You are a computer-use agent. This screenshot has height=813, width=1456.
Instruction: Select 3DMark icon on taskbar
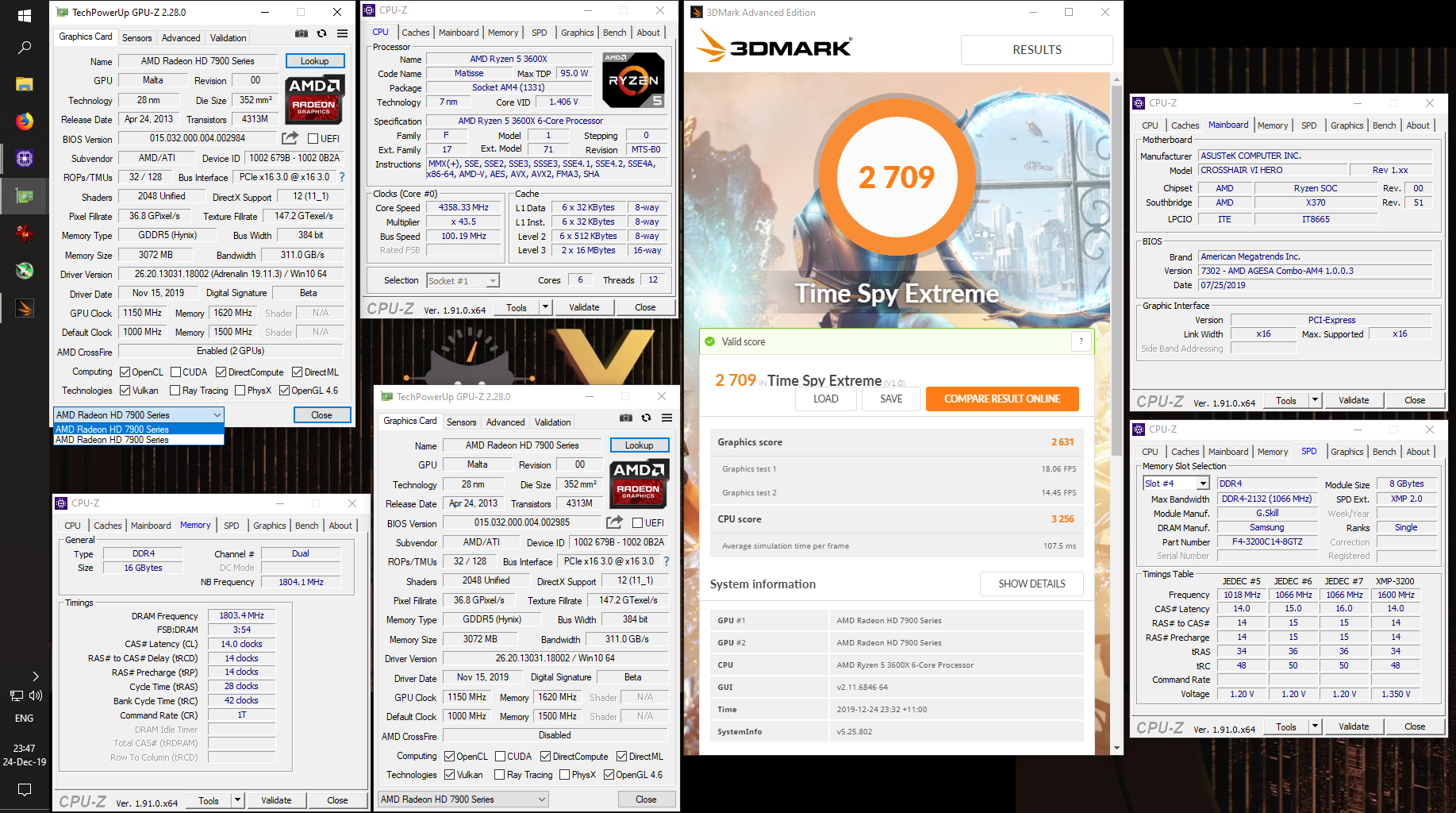click(x=24, y=307)
